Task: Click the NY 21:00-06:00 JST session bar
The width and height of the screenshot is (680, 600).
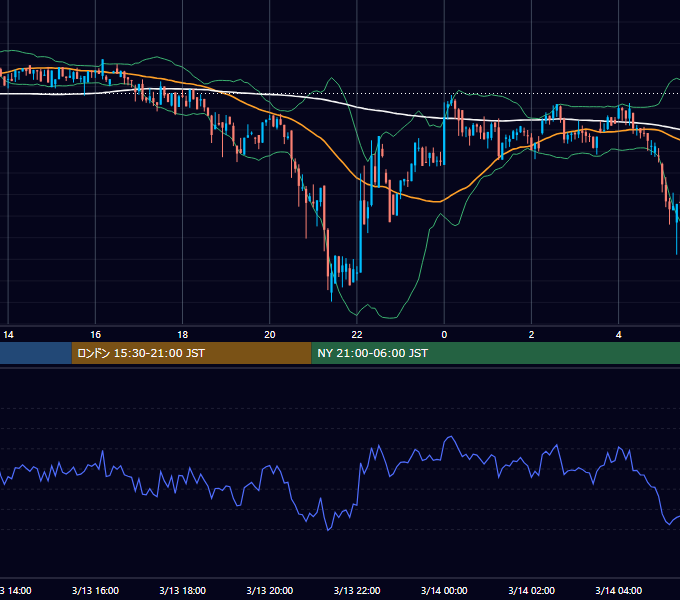Action: (496, 353)
